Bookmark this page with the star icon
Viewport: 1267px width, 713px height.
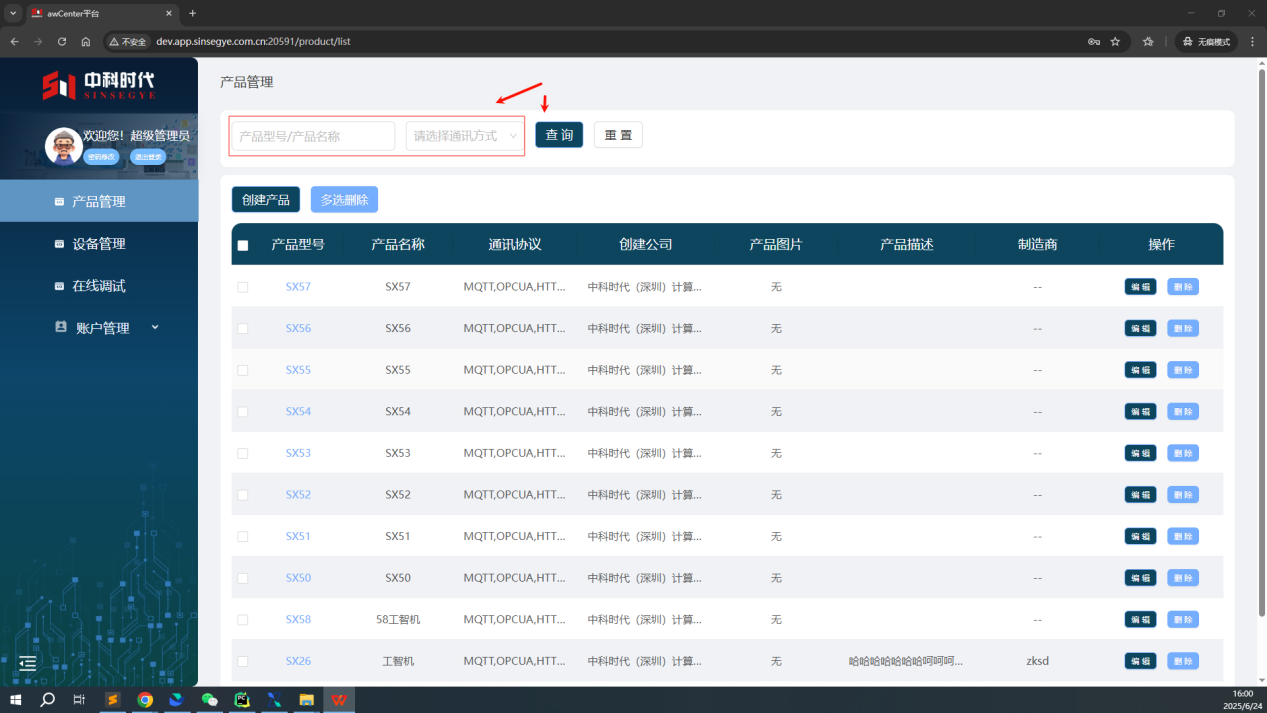1115,42
